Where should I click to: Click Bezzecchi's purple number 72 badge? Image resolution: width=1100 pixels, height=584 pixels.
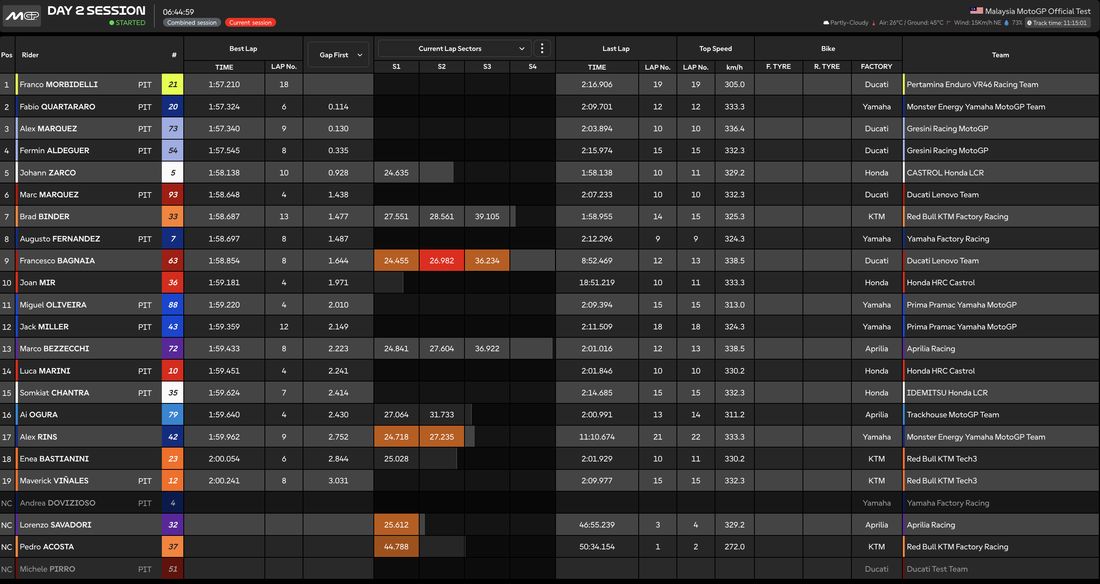tap(173, 348)
